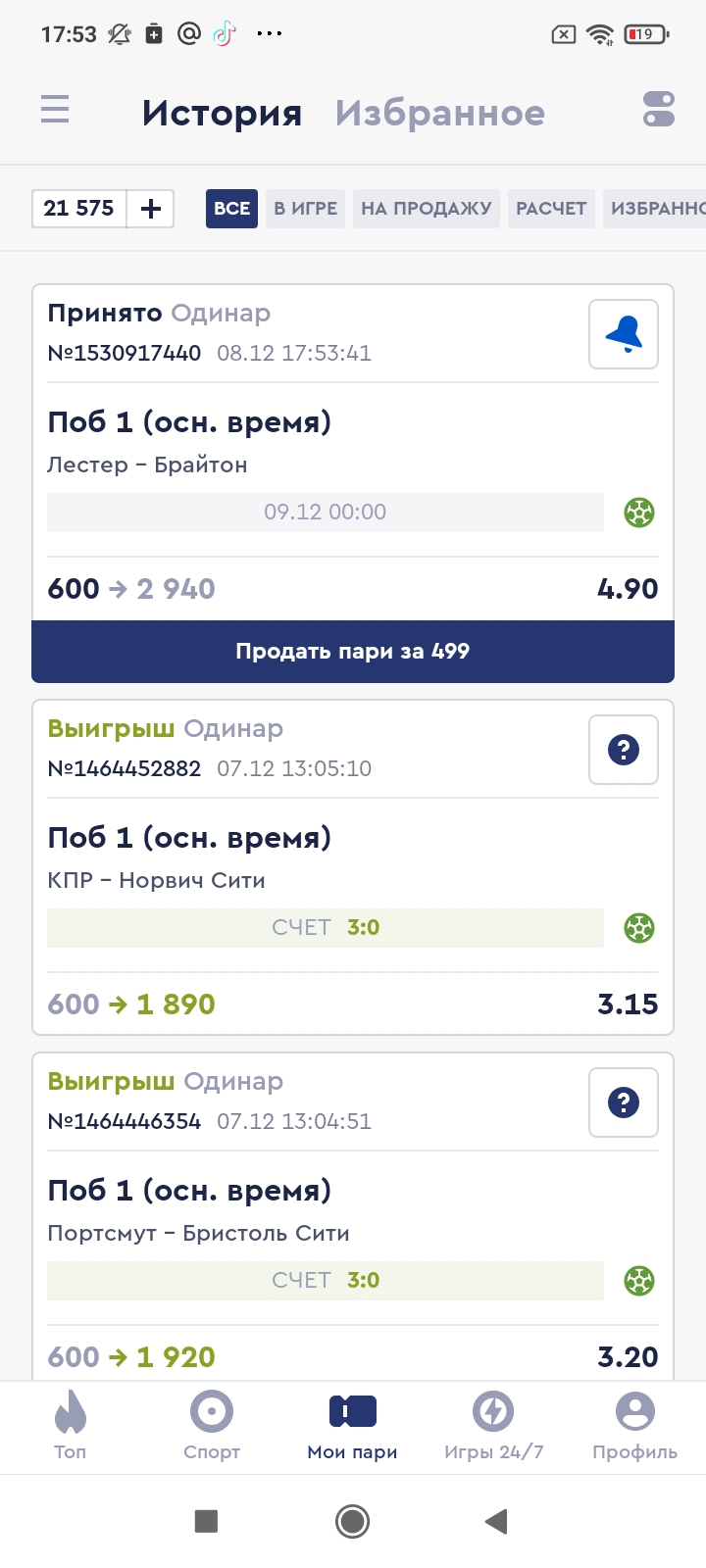Viewport: 706px width, 1568px height.
Task: Open help icon for КПР – Норвич Сити bet
Action: tap(624, 750)
